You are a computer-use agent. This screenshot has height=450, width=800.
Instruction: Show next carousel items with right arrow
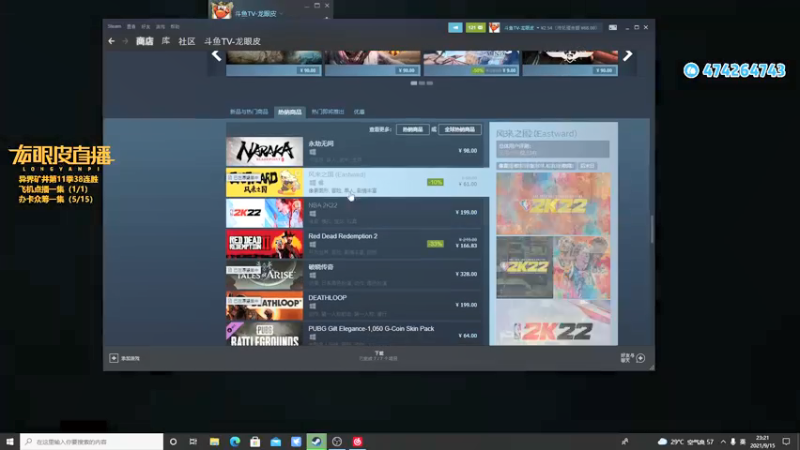click(x=628, y=55)
